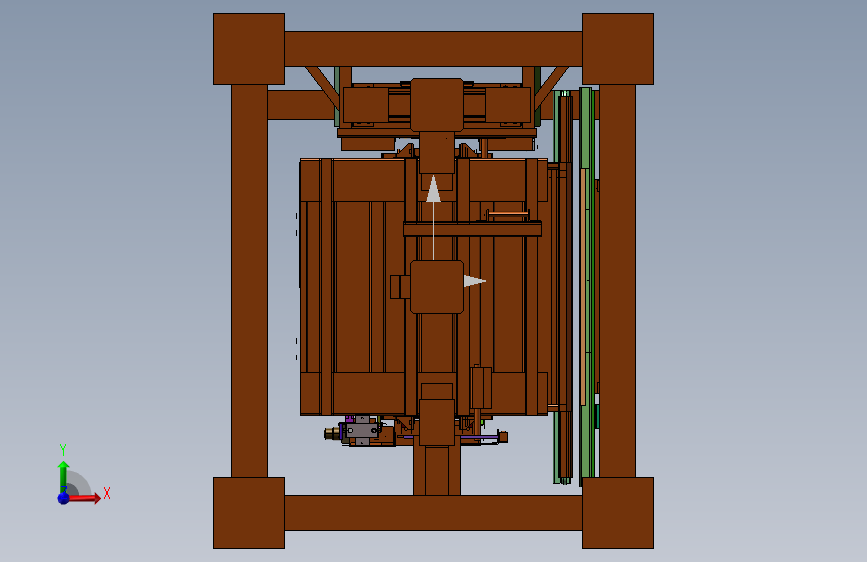The image size is (867, 562).
Task: Select the white right-pointing arrow on the model
Action: (x=474, y=281)
